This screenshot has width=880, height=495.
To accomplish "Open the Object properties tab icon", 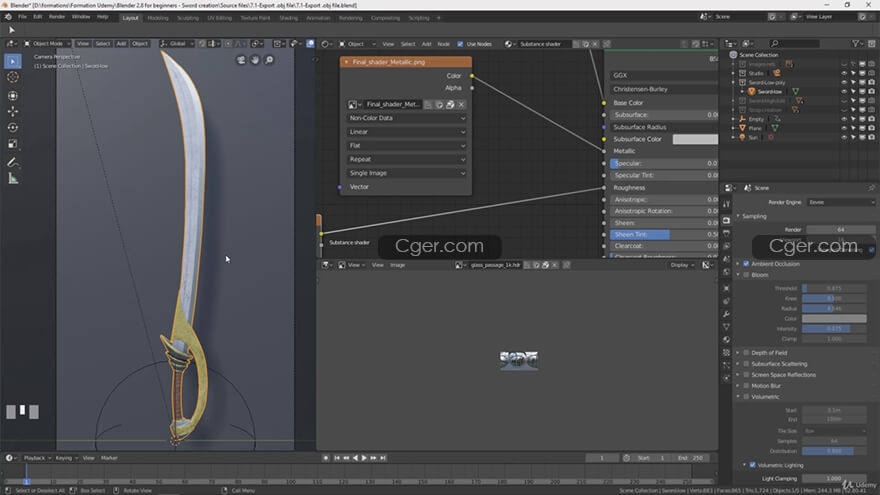I will pyautogui.click(x=726, y=288).
